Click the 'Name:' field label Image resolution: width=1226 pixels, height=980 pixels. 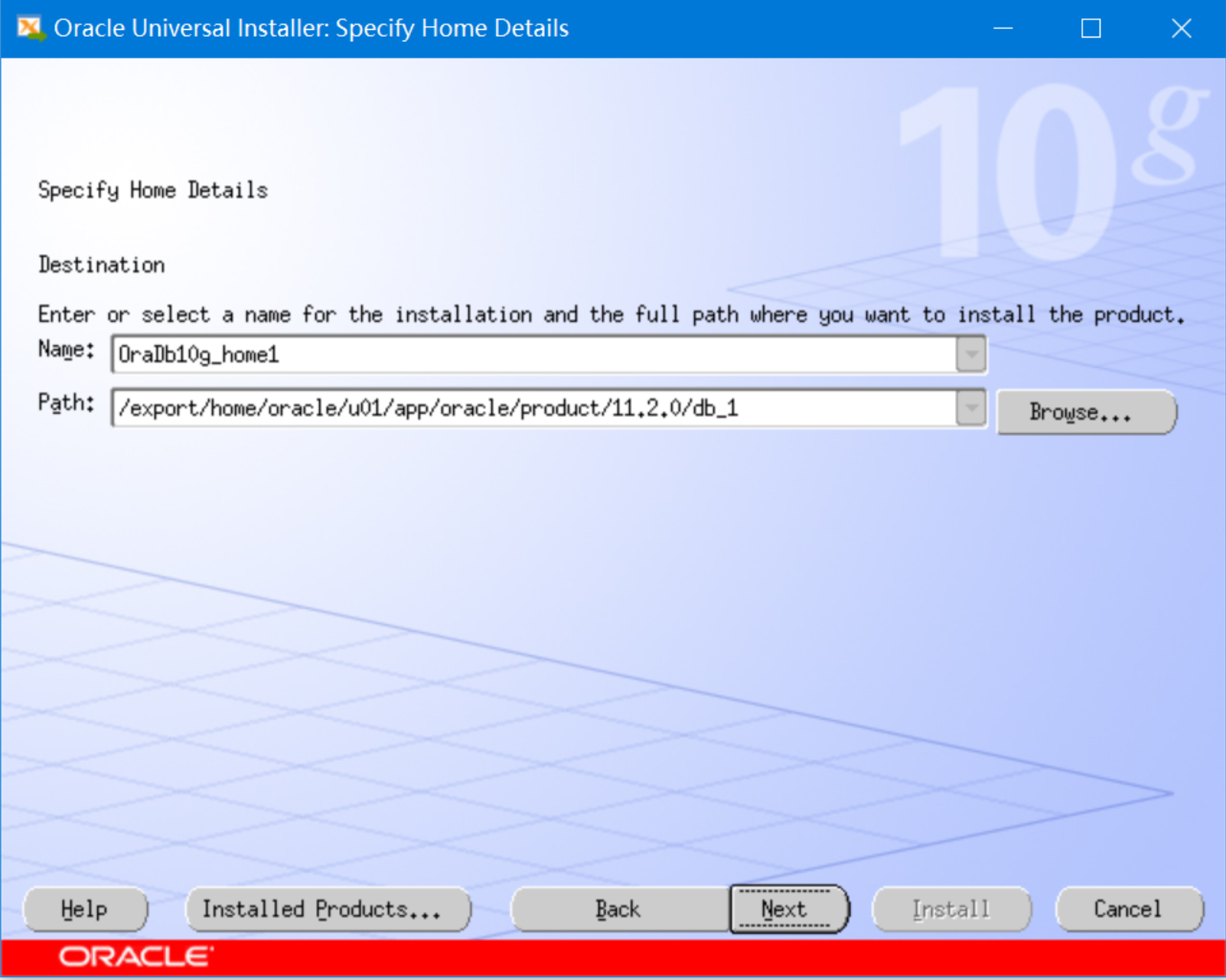tap(67, 350)
